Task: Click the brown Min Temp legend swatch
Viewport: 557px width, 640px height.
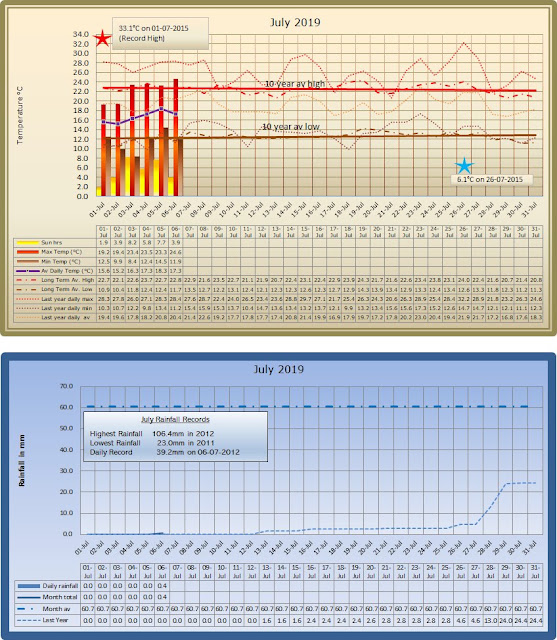Action: pos(28,262)
